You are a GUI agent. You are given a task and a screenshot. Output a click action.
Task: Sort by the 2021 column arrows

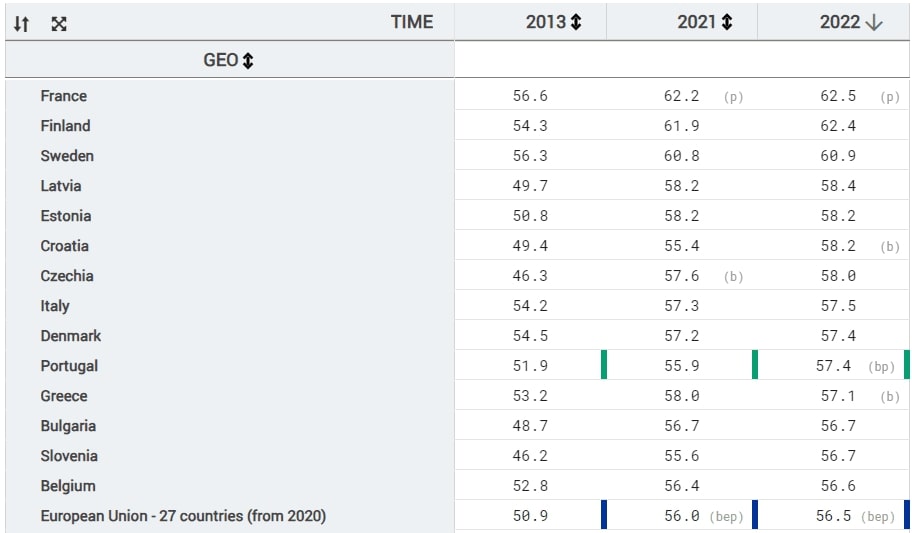727,22
